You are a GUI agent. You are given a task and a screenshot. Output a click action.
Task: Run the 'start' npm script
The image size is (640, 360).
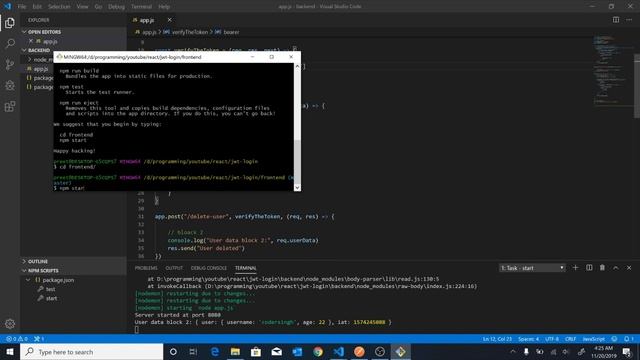click(x=51, y=298)
